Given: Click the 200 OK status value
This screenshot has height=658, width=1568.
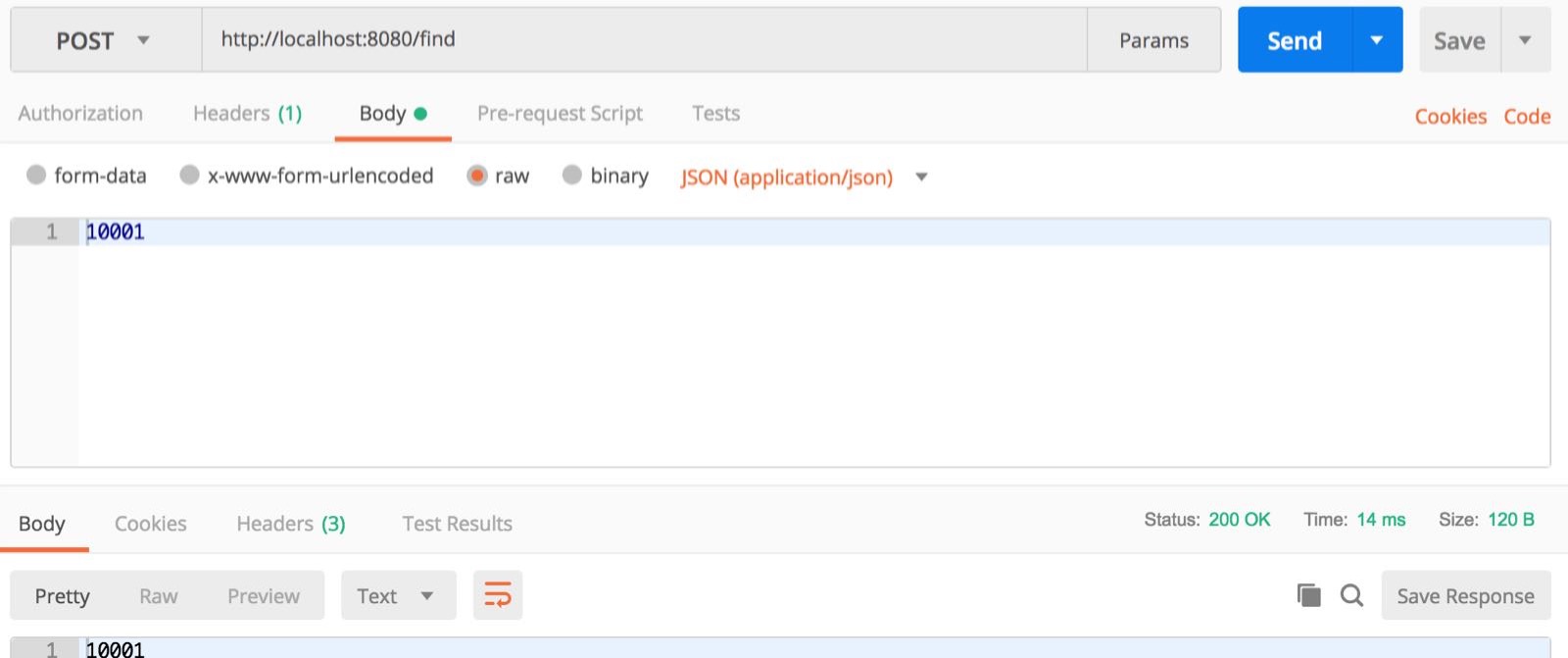Looking at the screenshot, I should tap(1239, 520).
